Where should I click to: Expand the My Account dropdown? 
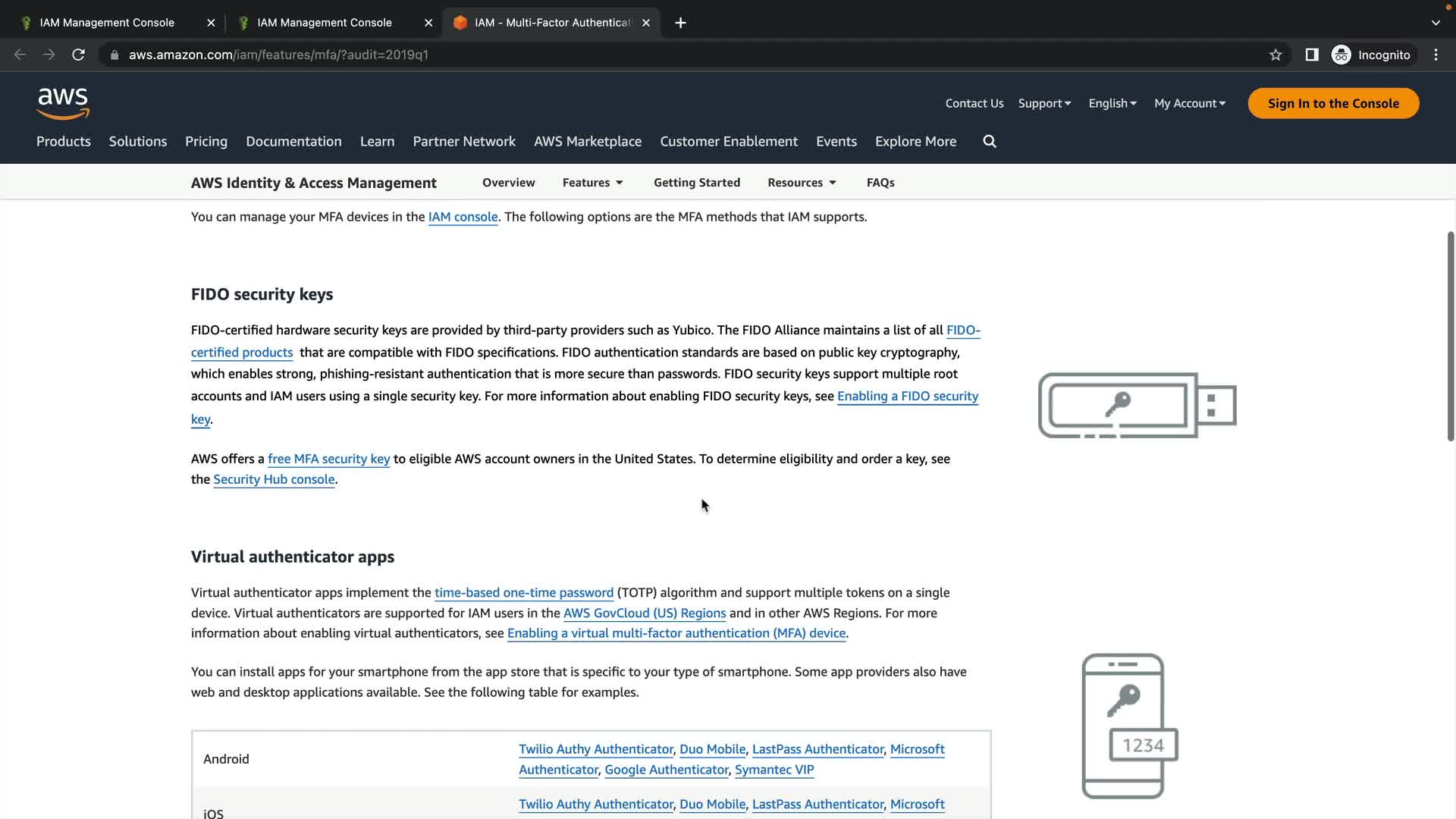pyautogui.click(x=1189, y=103)
